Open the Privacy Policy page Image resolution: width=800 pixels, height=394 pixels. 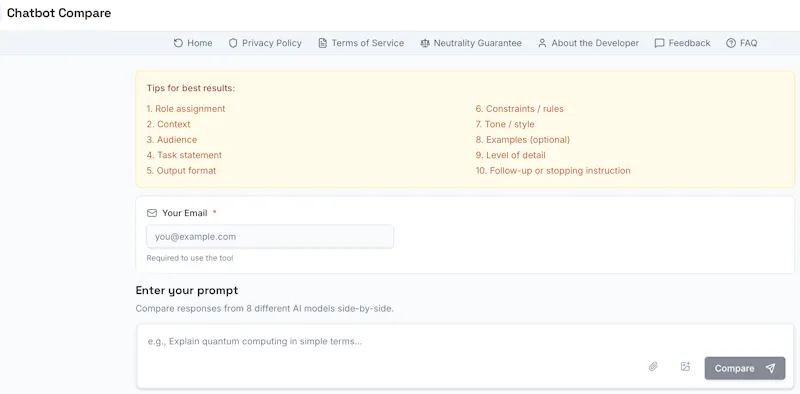(x=265, y=43)
